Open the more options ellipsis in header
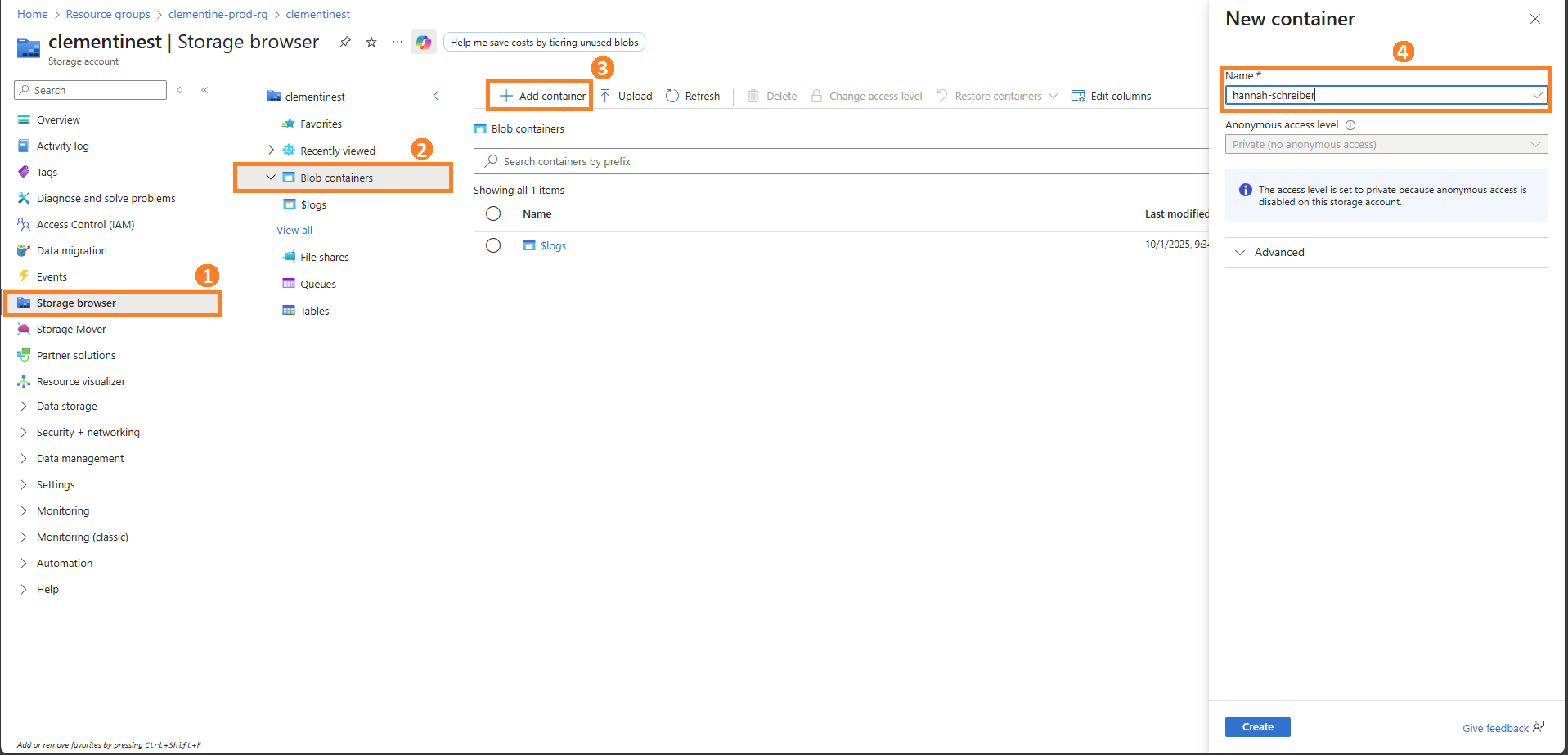 pos(398,42)
